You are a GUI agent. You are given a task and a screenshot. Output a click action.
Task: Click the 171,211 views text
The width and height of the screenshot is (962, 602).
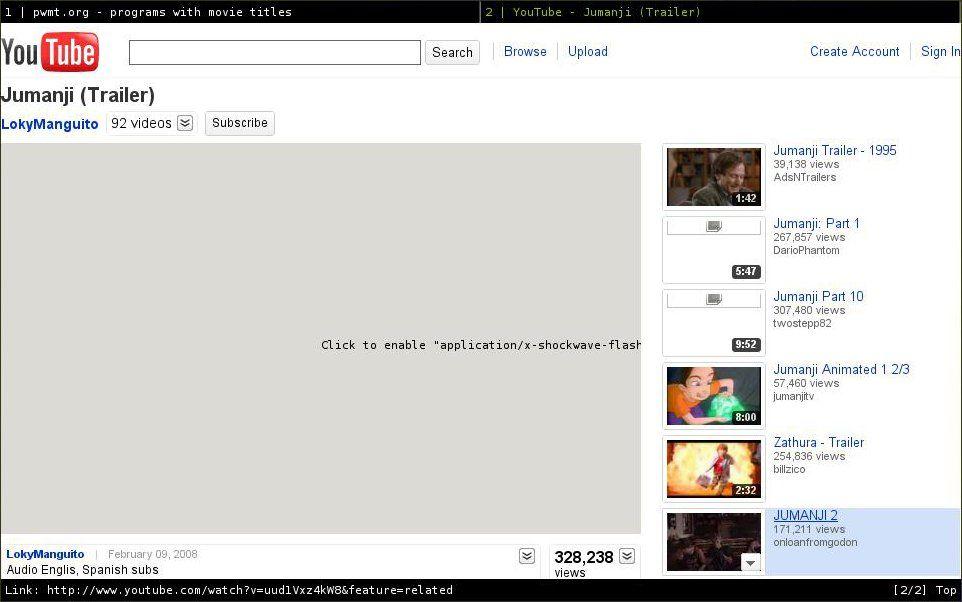tap(809, 530)
